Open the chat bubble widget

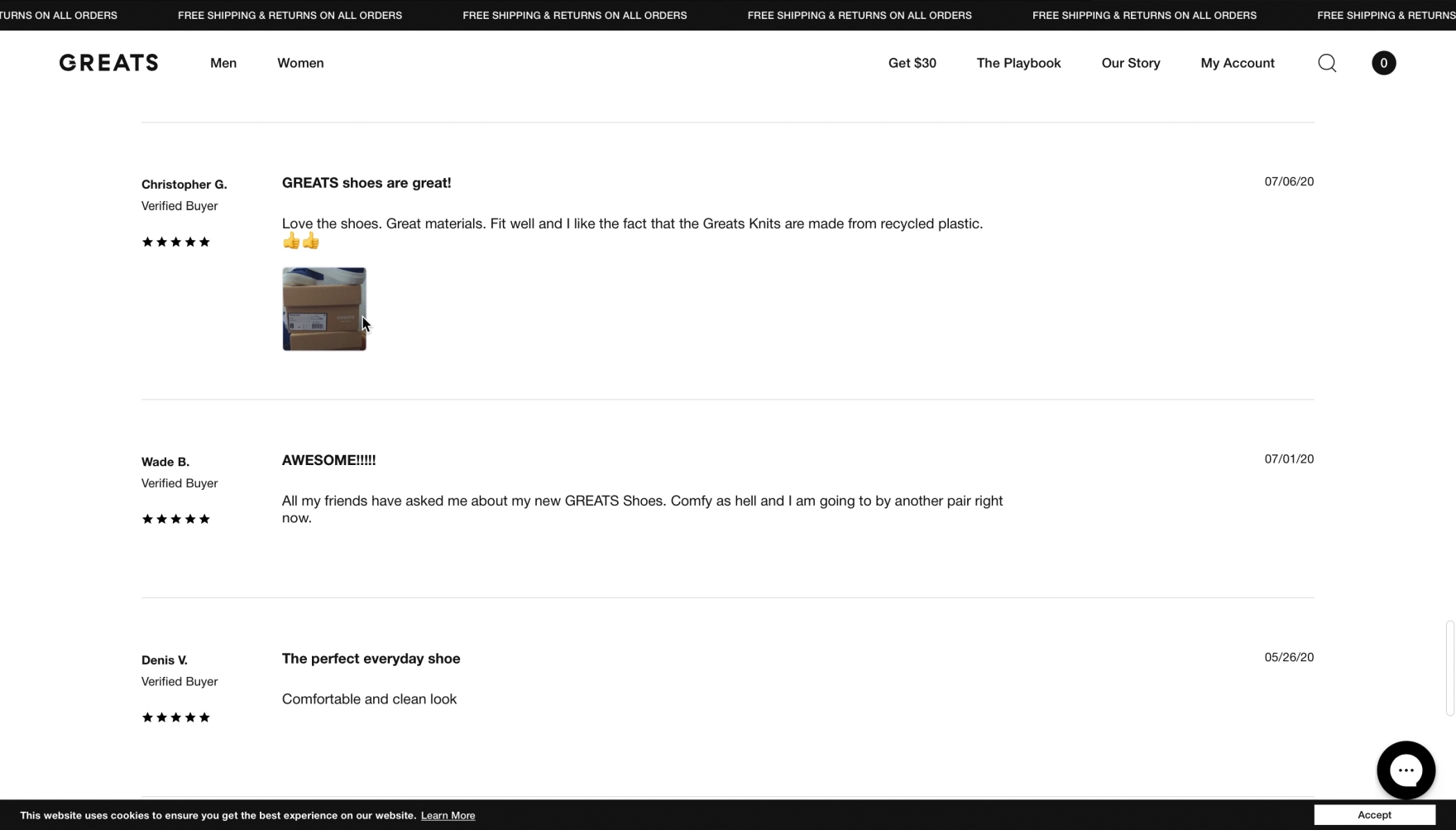pyautogui.click(x=1406, y=770)
